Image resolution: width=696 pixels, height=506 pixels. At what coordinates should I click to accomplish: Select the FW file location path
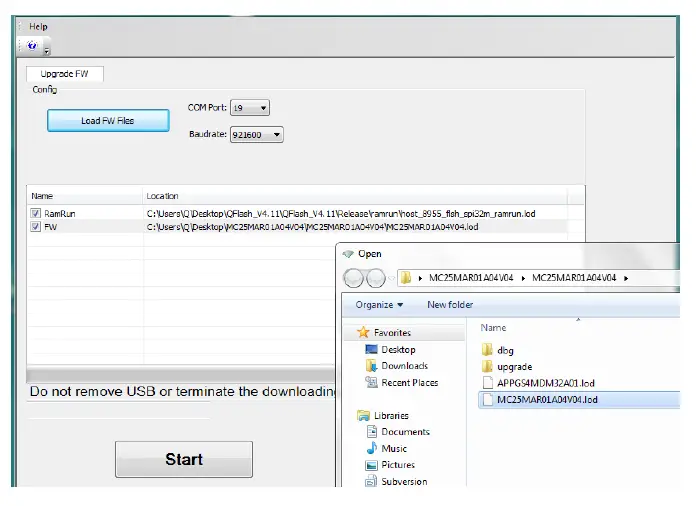point(312,227)
